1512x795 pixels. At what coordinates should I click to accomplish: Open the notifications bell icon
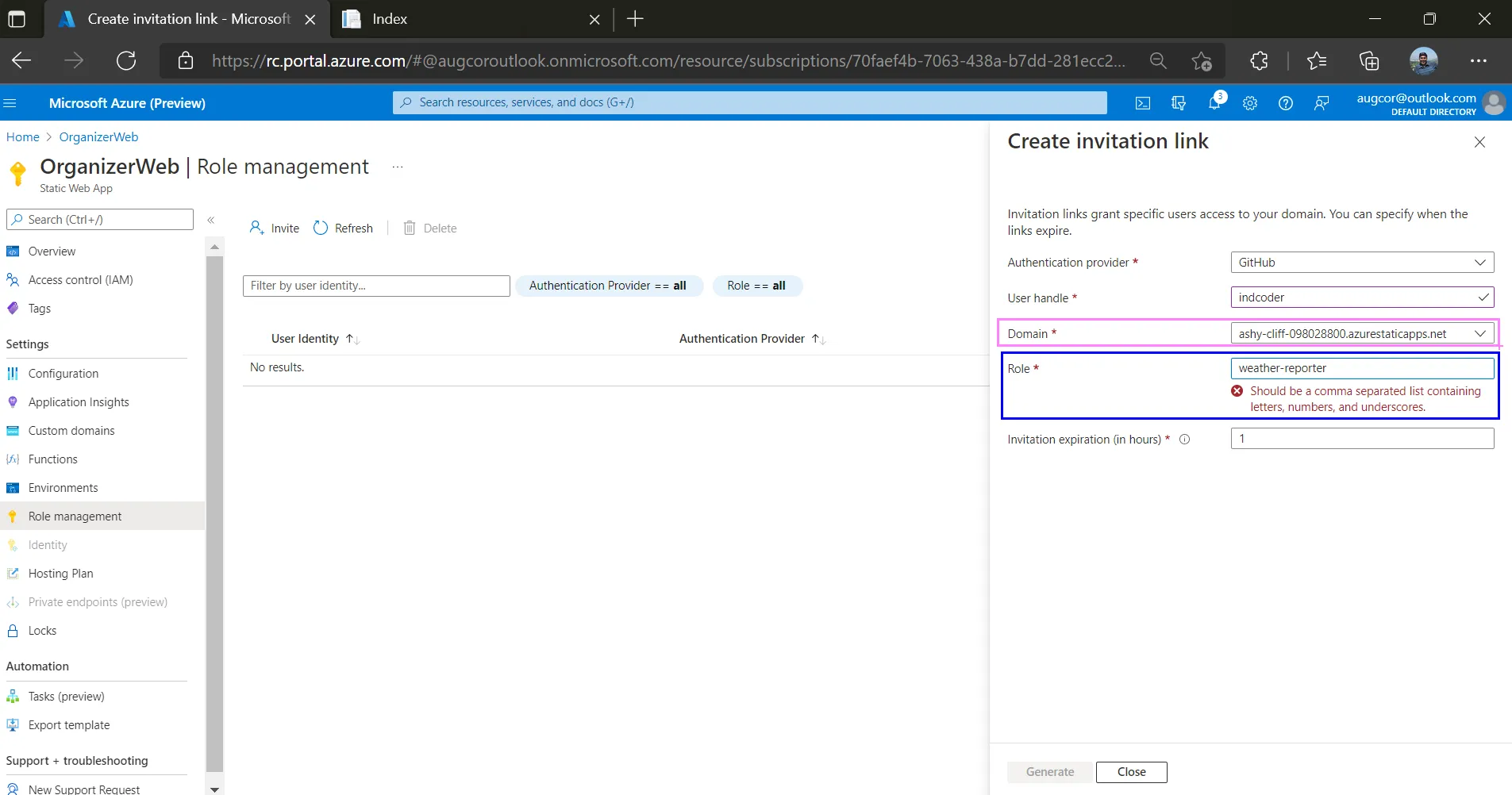tap(1214, 103)
